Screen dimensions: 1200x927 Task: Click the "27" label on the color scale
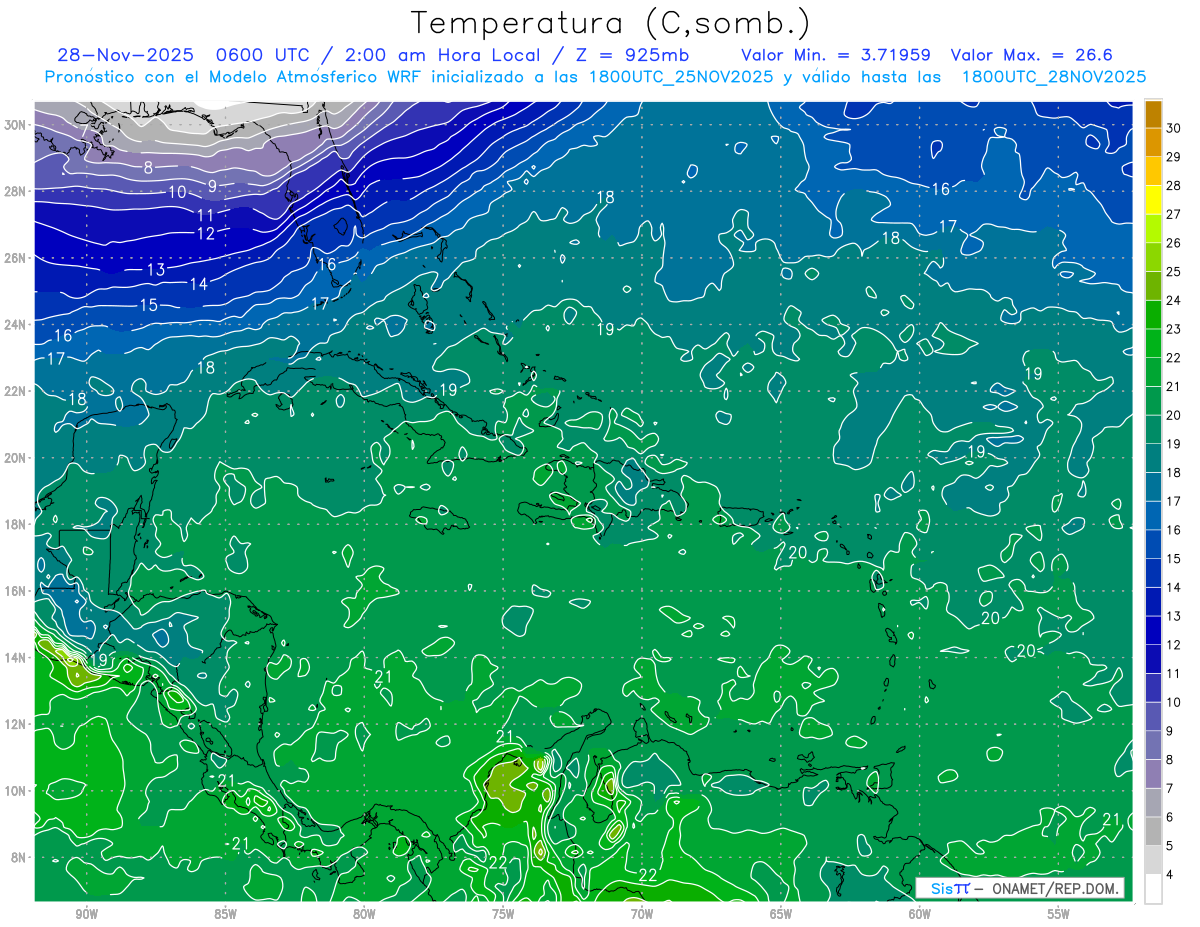pyautogui.click(x=1174, y=216)
